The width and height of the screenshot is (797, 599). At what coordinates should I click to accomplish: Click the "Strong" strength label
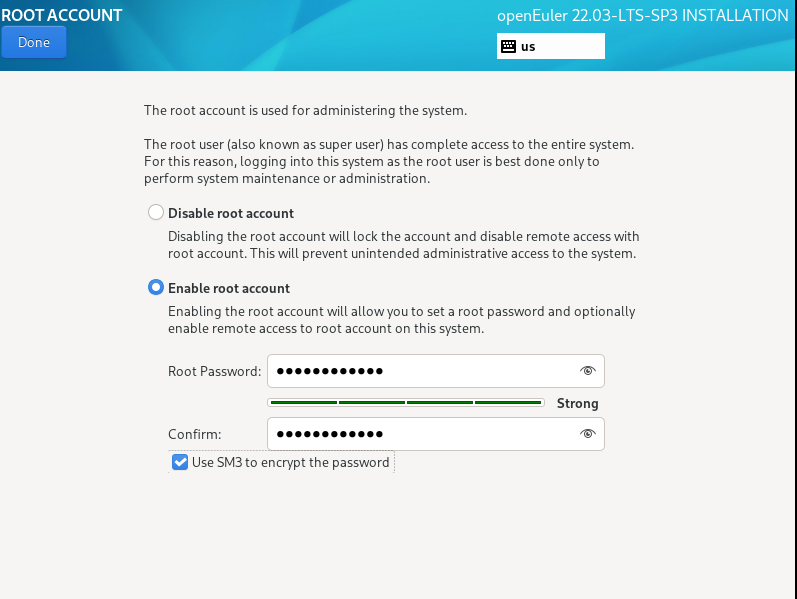pos(577,404)
